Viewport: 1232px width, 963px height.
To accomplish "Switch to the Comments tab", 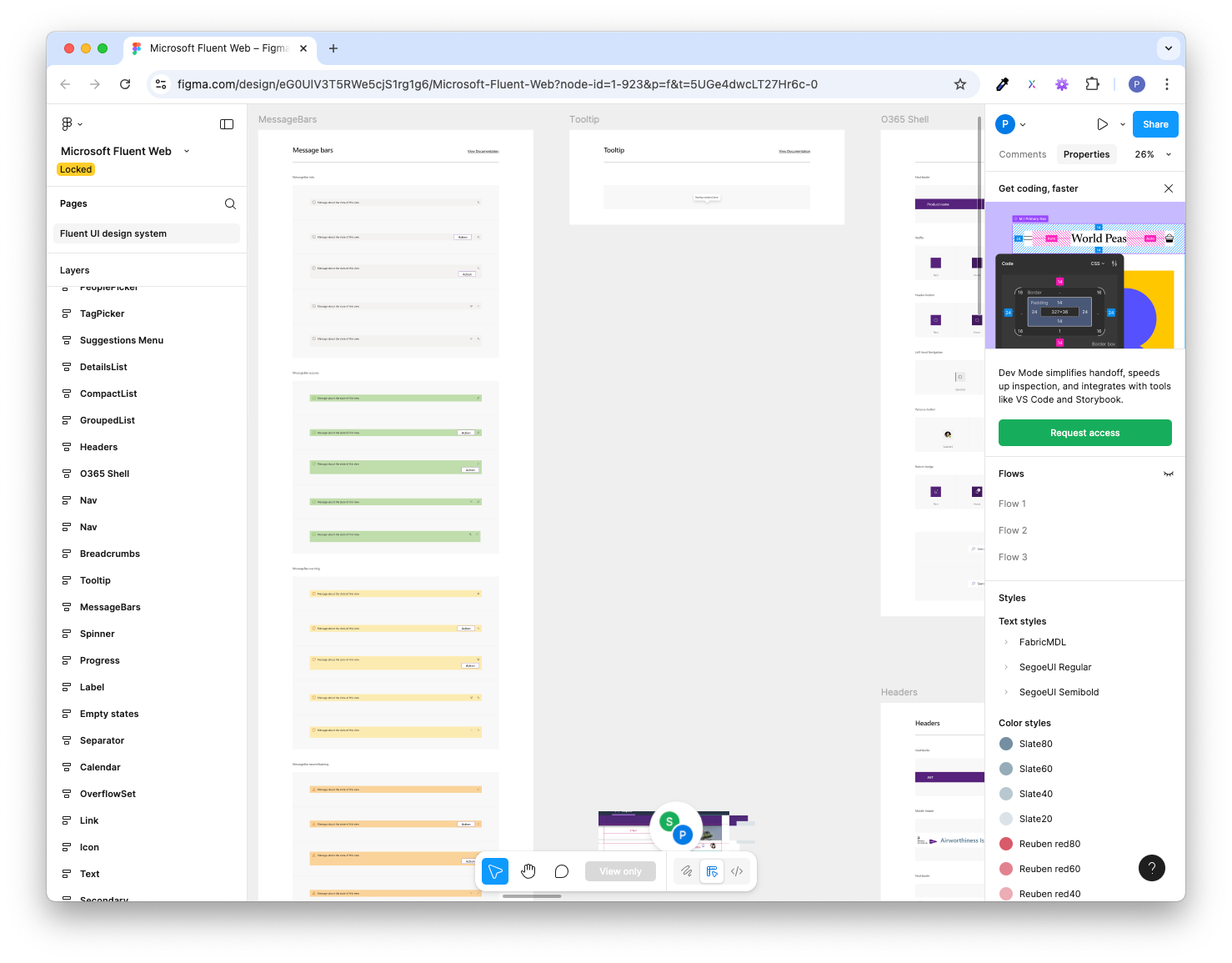I will click(x=1022, y=154).
